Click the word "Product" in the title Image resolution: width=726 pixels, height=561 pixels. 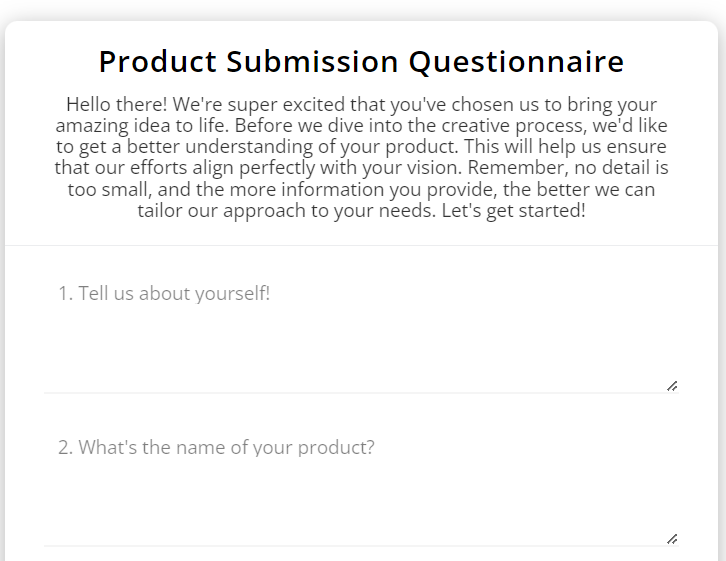coord(157,62)
